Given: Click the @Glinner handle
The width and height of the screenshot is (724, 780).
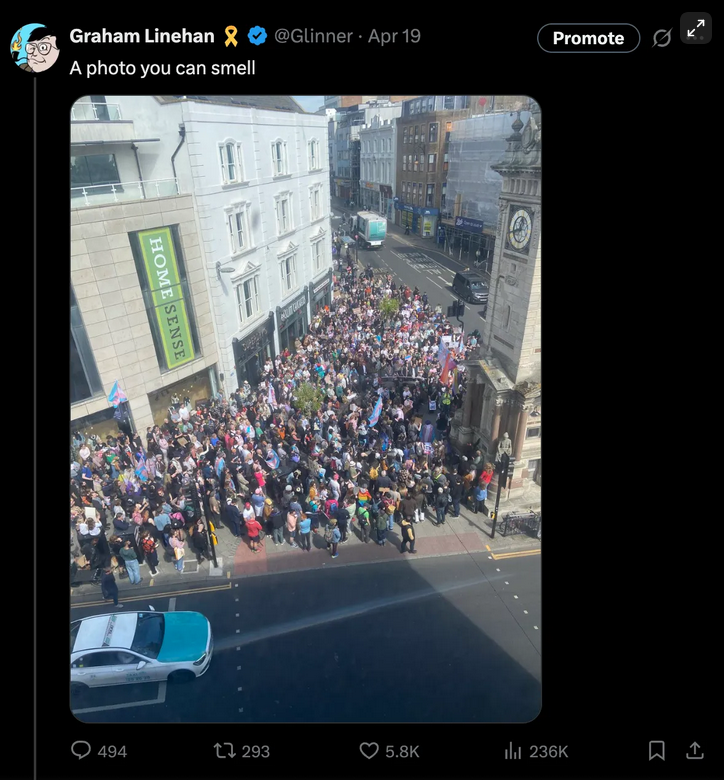Looking at the screenshot, I should (x=313, y=36).
